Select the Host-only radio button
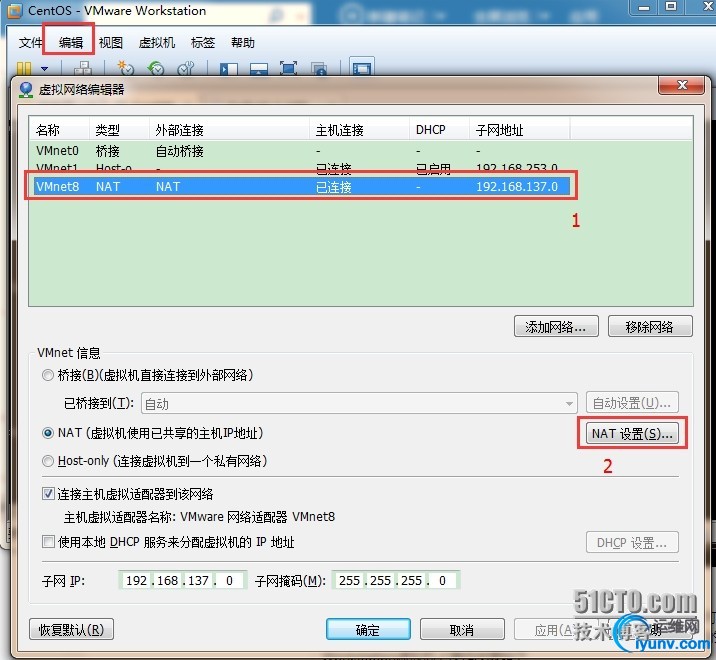The width and height of the screenshot is (716, 660). click(x=47, y=461)
